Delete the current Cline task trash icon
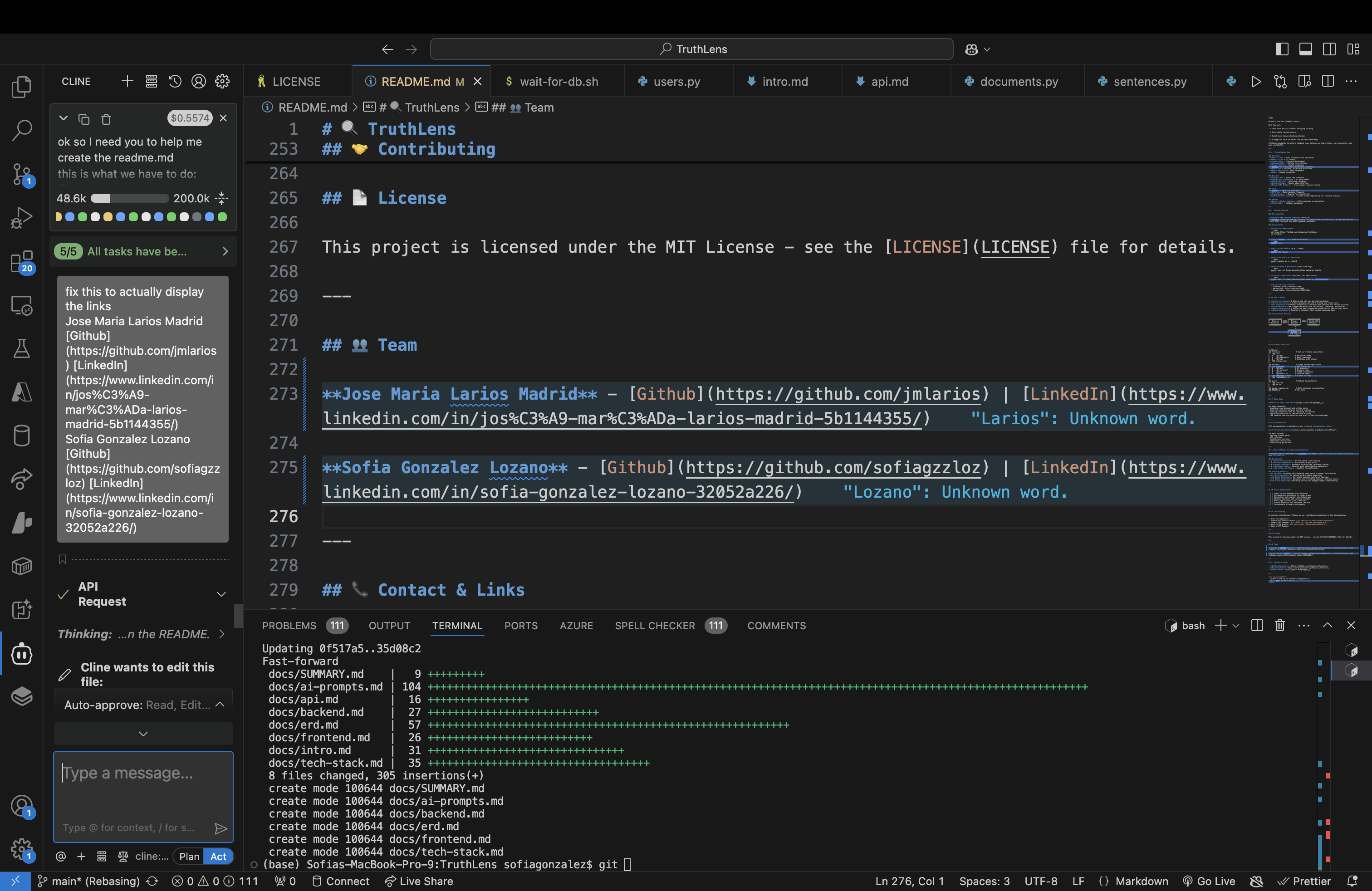Image resolution: width=1372 pixels, height=891 pixels. point(106,119)
